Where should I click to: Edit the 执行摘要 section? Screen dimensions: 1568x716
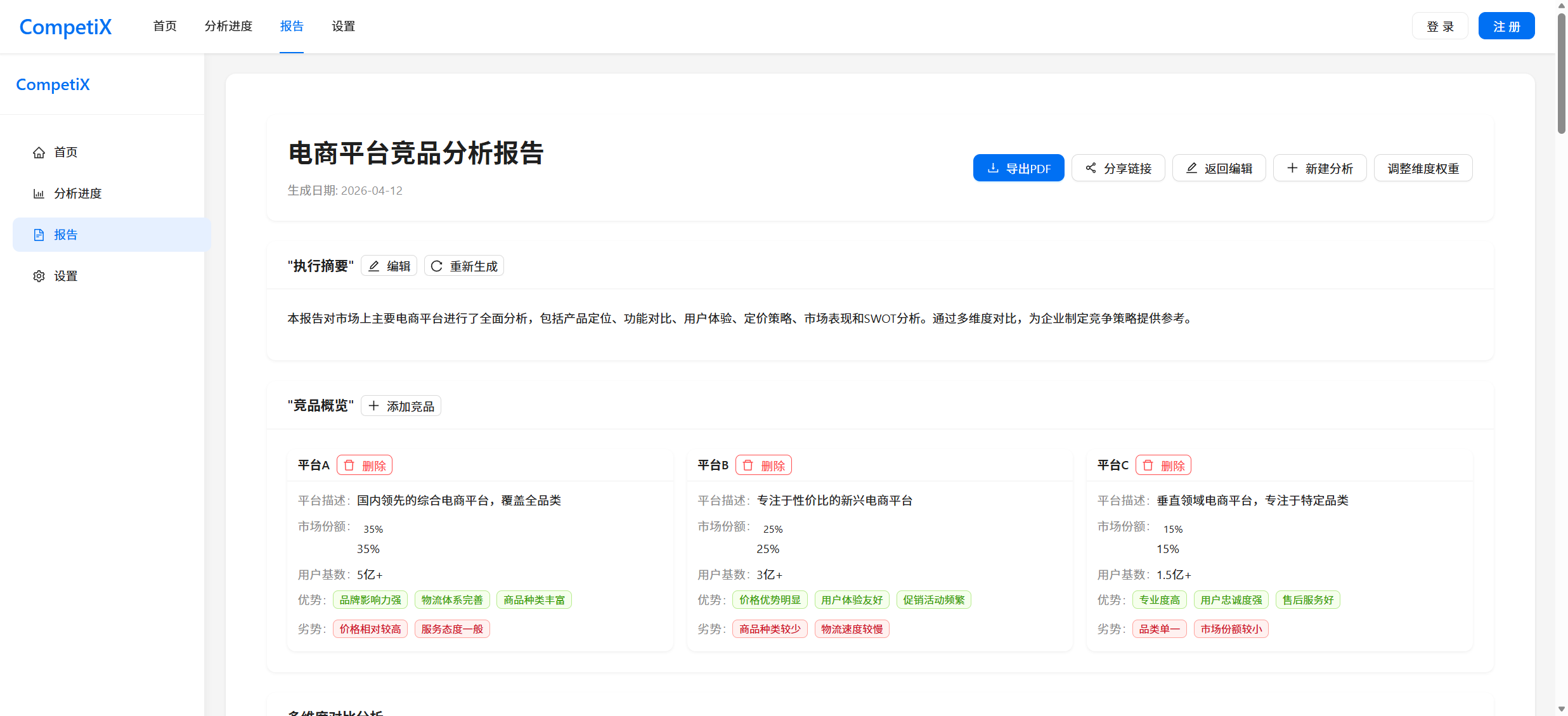pos(389,266)
